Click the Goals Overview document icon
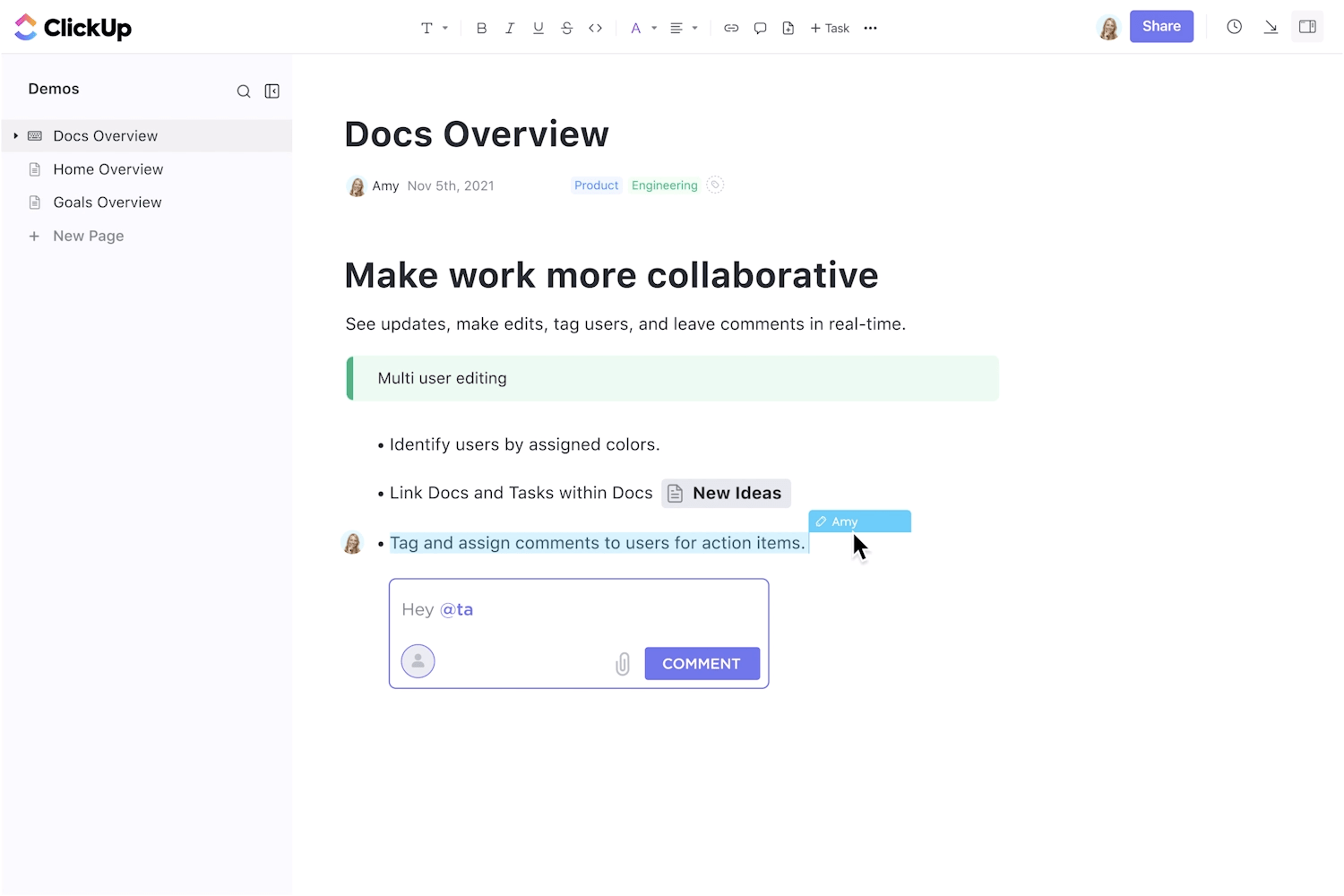The height and width of the screenshot is (896, 1344). 35,202
